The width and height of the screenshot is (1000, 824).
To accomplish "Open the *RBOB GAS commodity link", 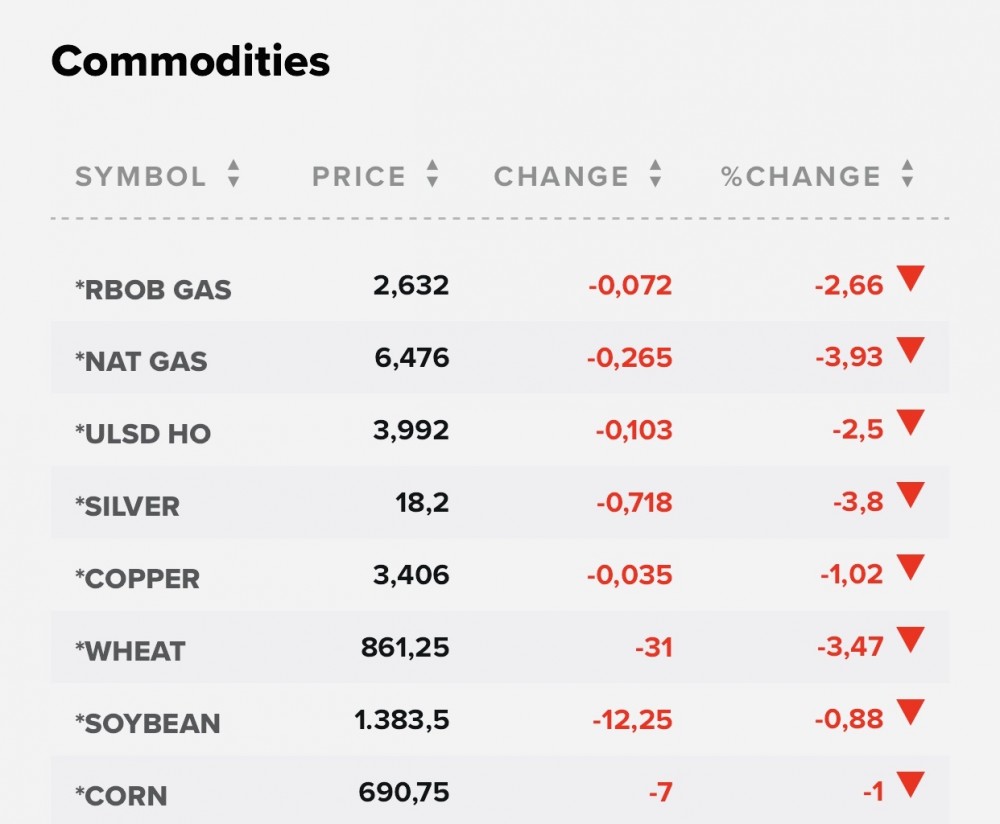I will [153, 290].
